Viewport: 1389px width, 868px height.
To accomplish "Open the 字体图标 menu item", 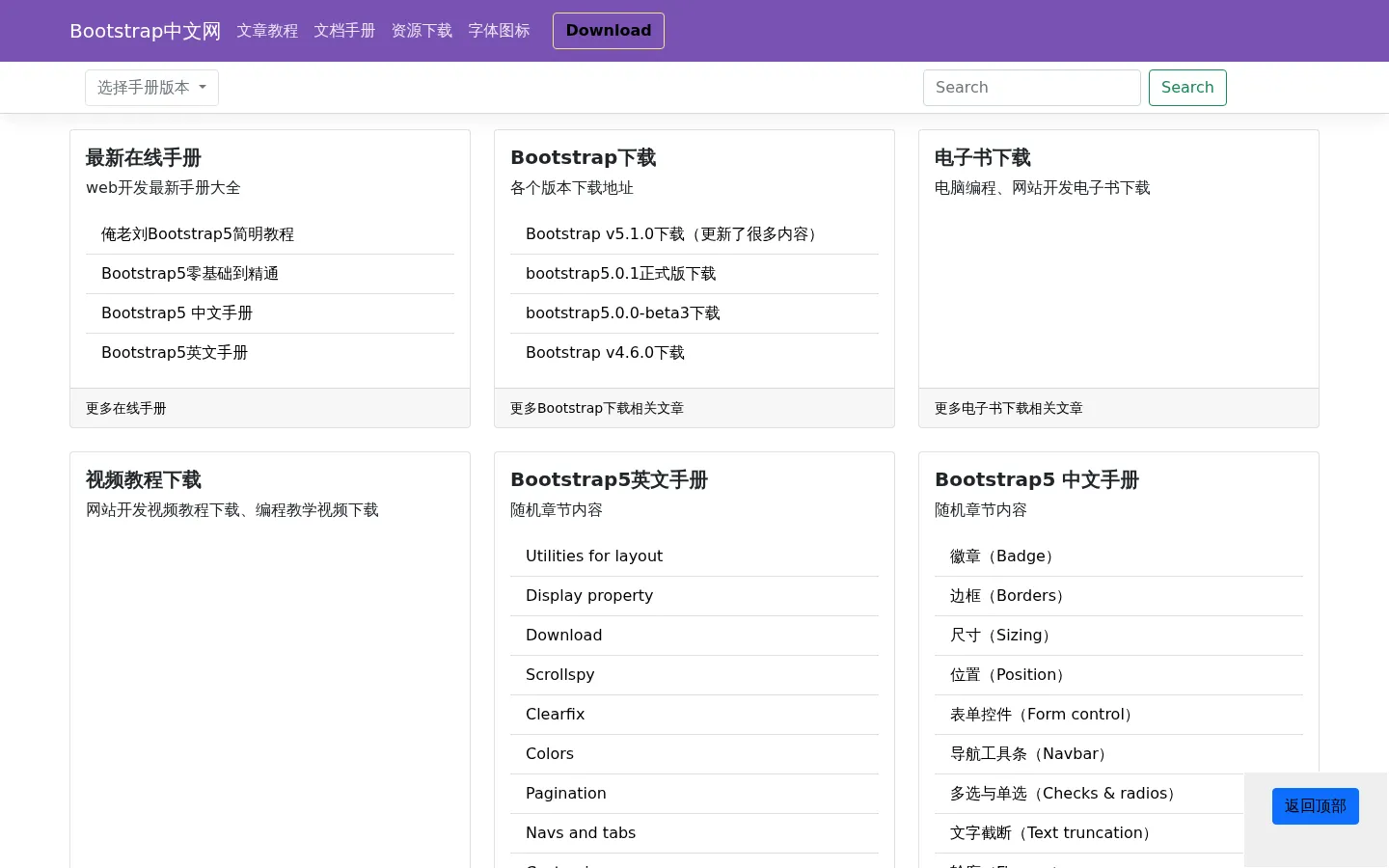I will (x=499, y=31).
